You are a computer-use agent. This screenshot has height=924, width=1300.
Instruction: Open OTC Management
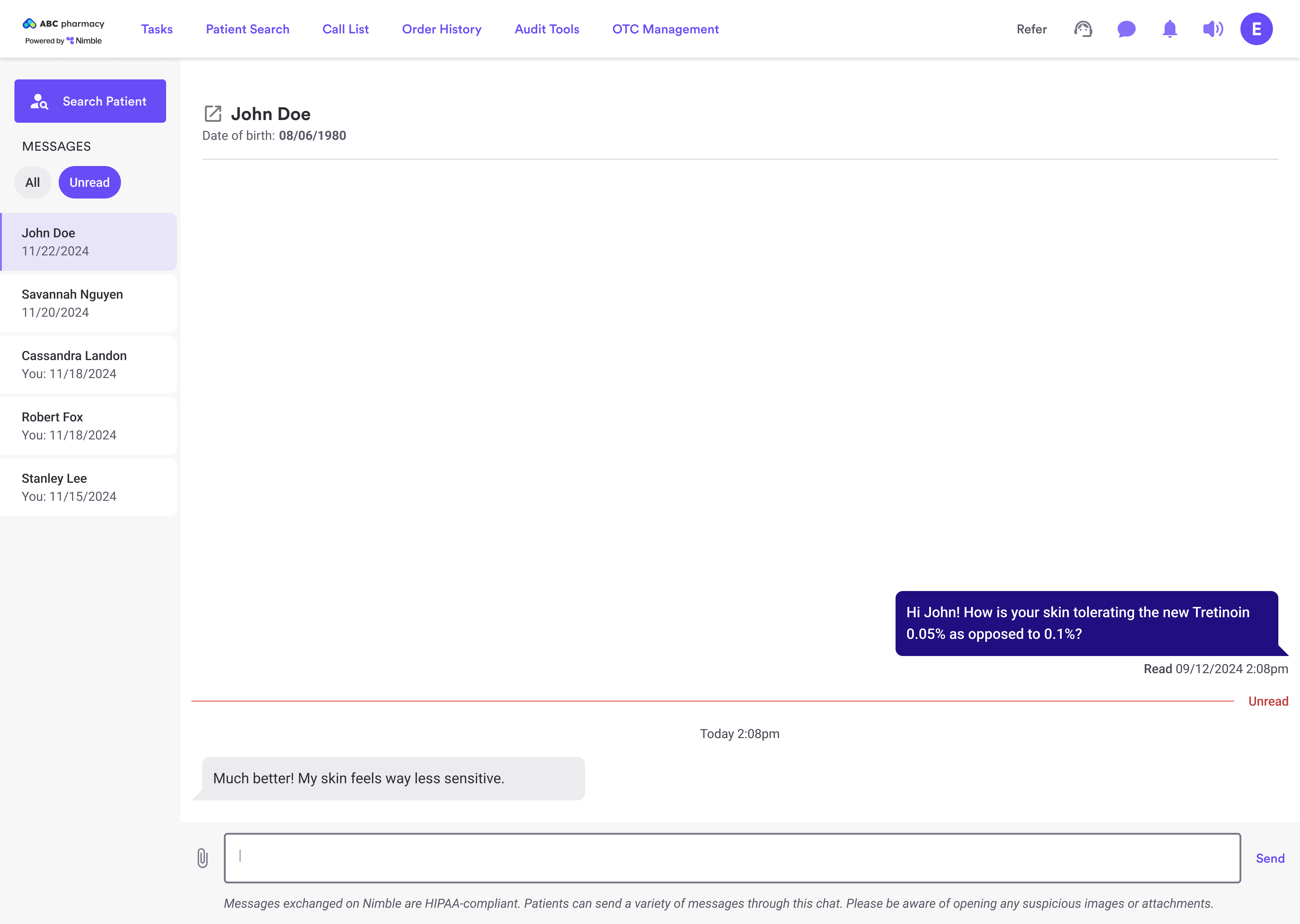(x=665, y=29)
